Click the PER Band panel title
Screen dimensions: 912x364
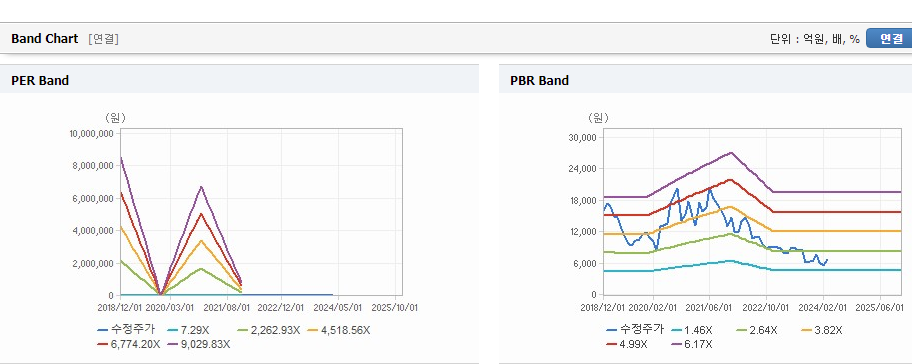pos(40,81)
